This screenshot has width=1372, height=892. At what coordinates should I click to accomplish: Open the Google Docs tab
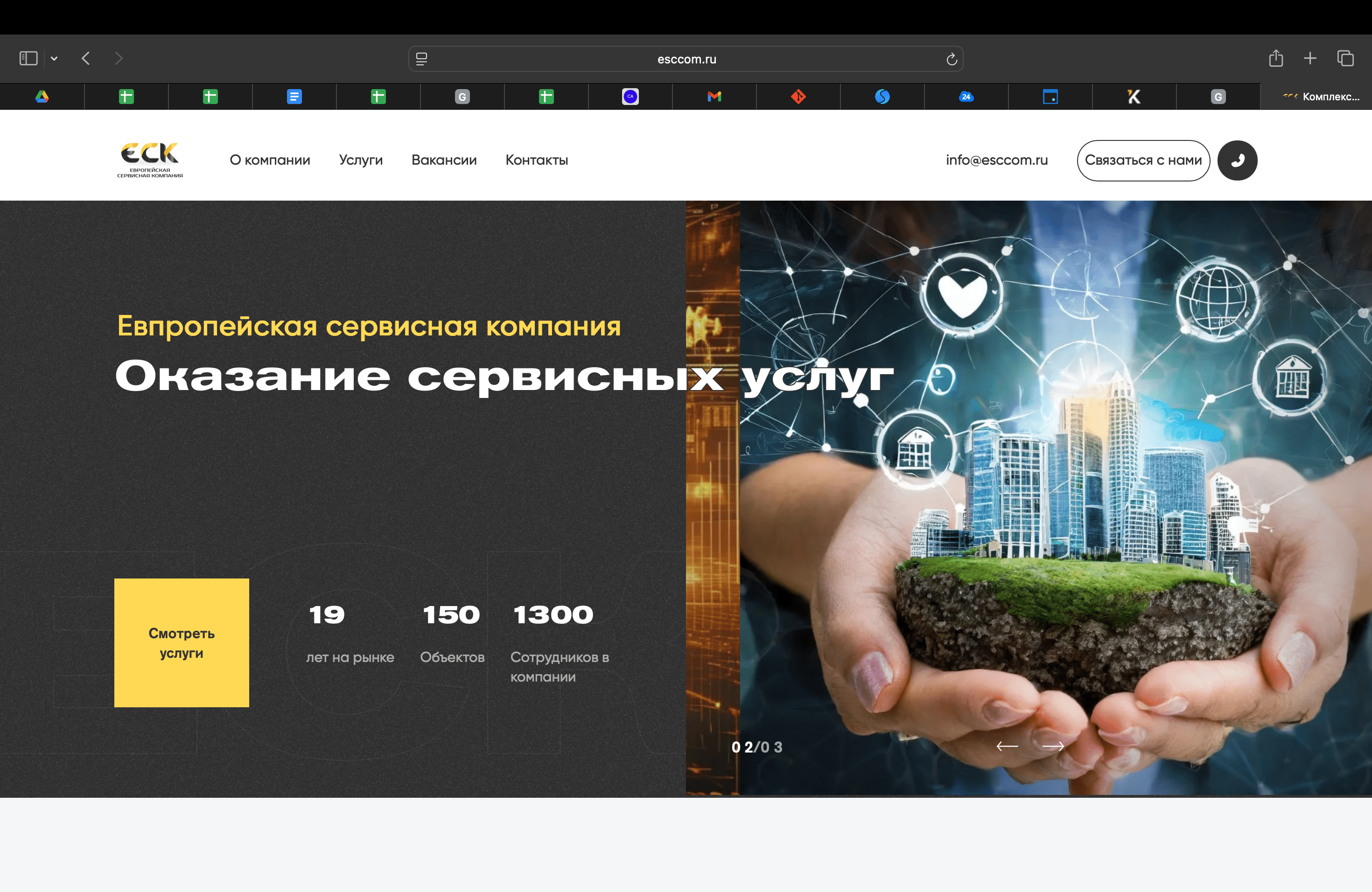[294, 96]
